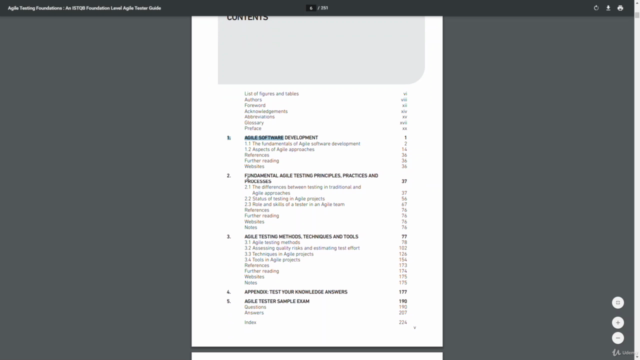Open '1.2 Aspects of Agile approaches'

click(279, 149)
